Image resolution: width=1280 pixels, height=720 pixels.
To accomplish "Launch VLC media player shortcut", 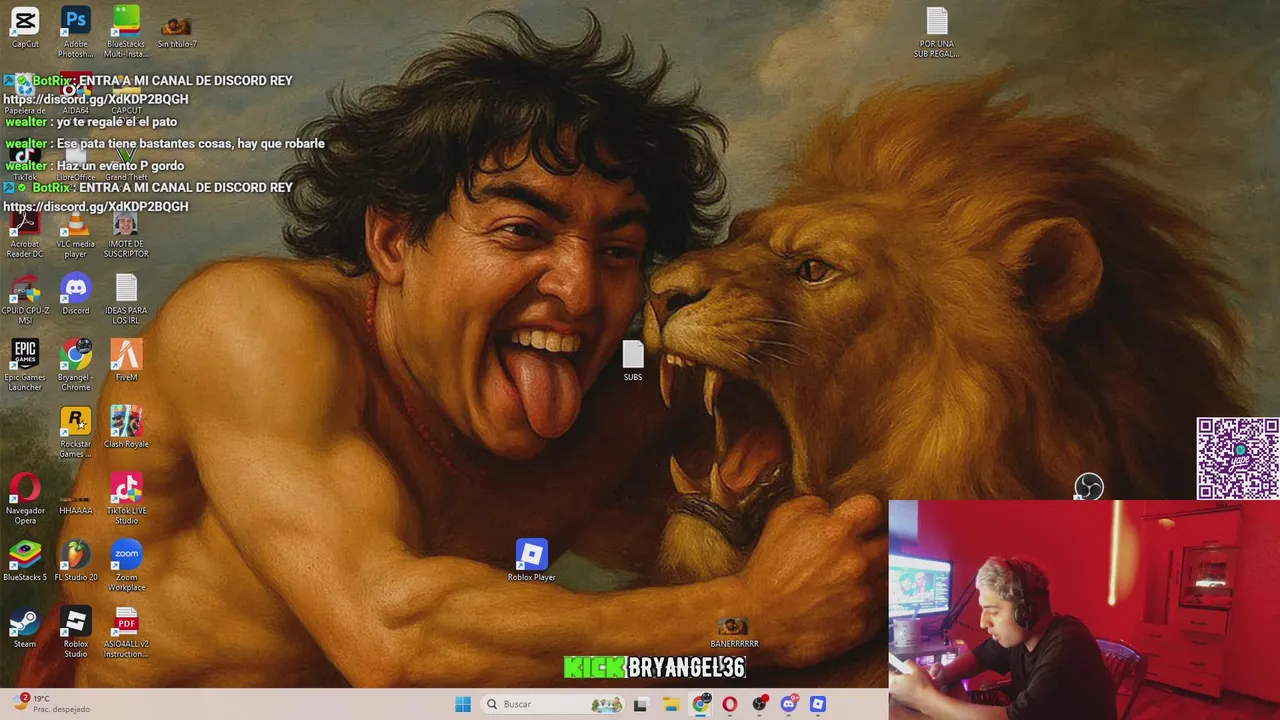I will [75, 233].
